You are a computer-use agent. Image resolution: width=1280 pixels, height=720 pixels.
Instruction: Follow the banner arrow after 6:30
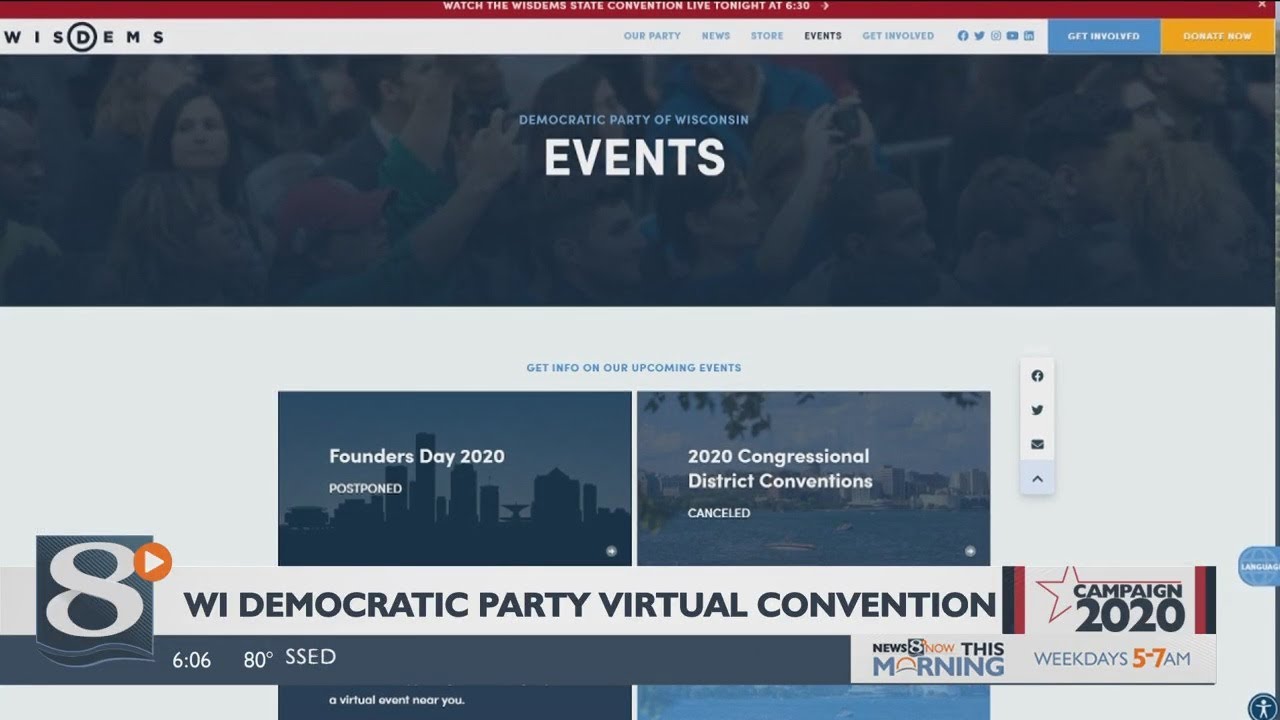pos(825,6)
